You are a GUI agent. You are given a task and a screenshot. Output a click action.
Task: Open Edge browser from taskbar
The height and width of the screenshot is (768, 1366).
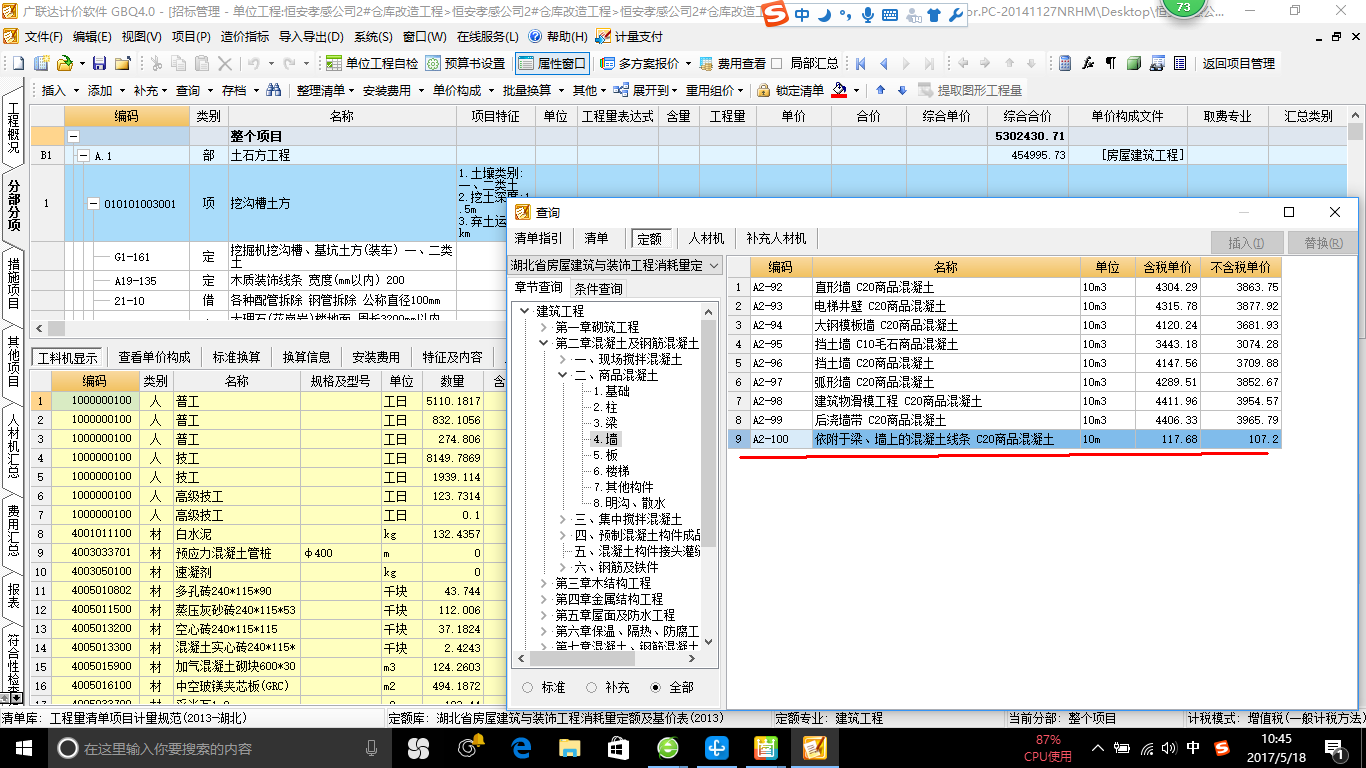point(520,748)
